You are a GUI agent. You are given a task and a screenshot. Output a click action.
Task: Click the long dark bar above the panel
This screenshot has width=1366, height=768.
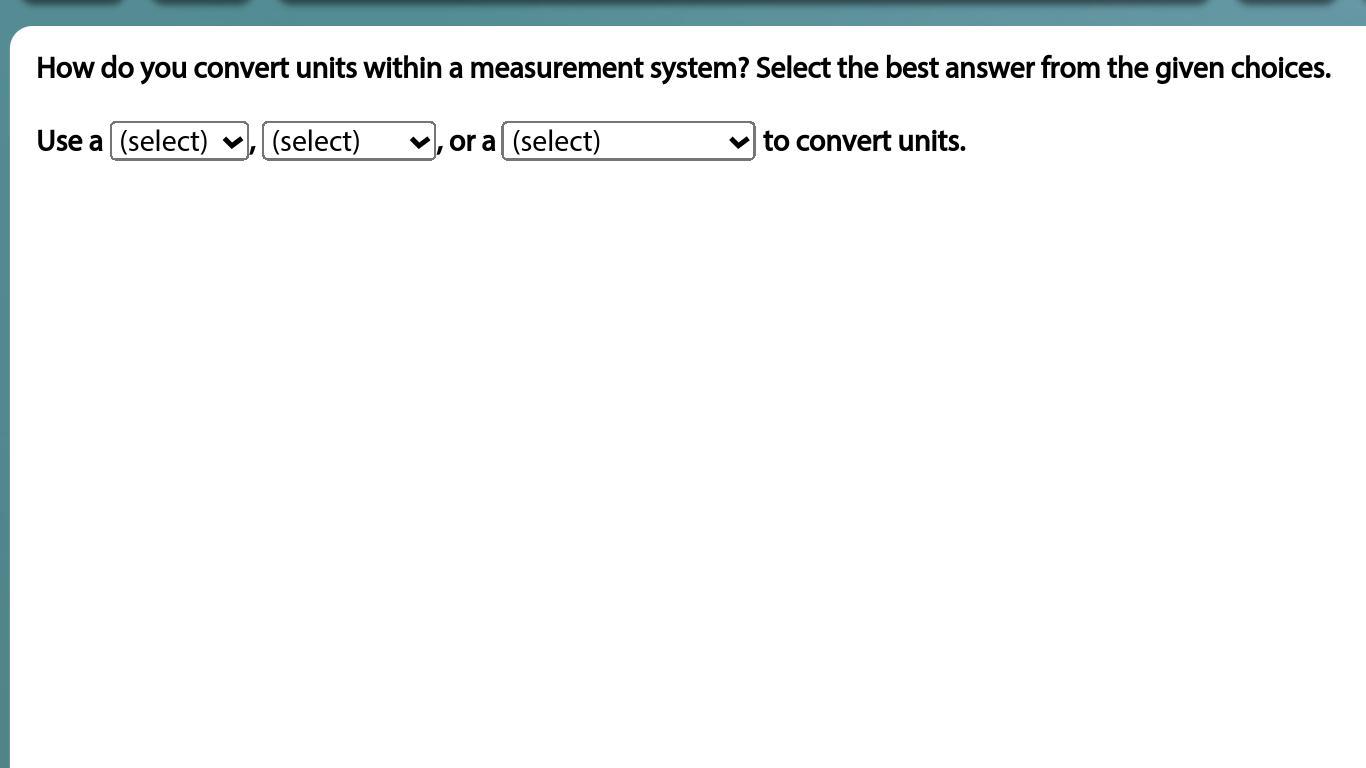tap(744, 2)
